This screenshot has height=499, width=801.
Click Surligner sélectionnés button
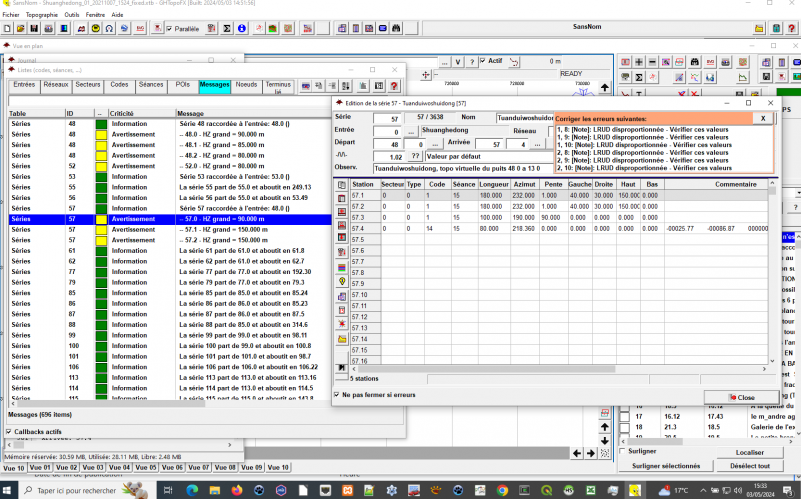click(666, 466)
